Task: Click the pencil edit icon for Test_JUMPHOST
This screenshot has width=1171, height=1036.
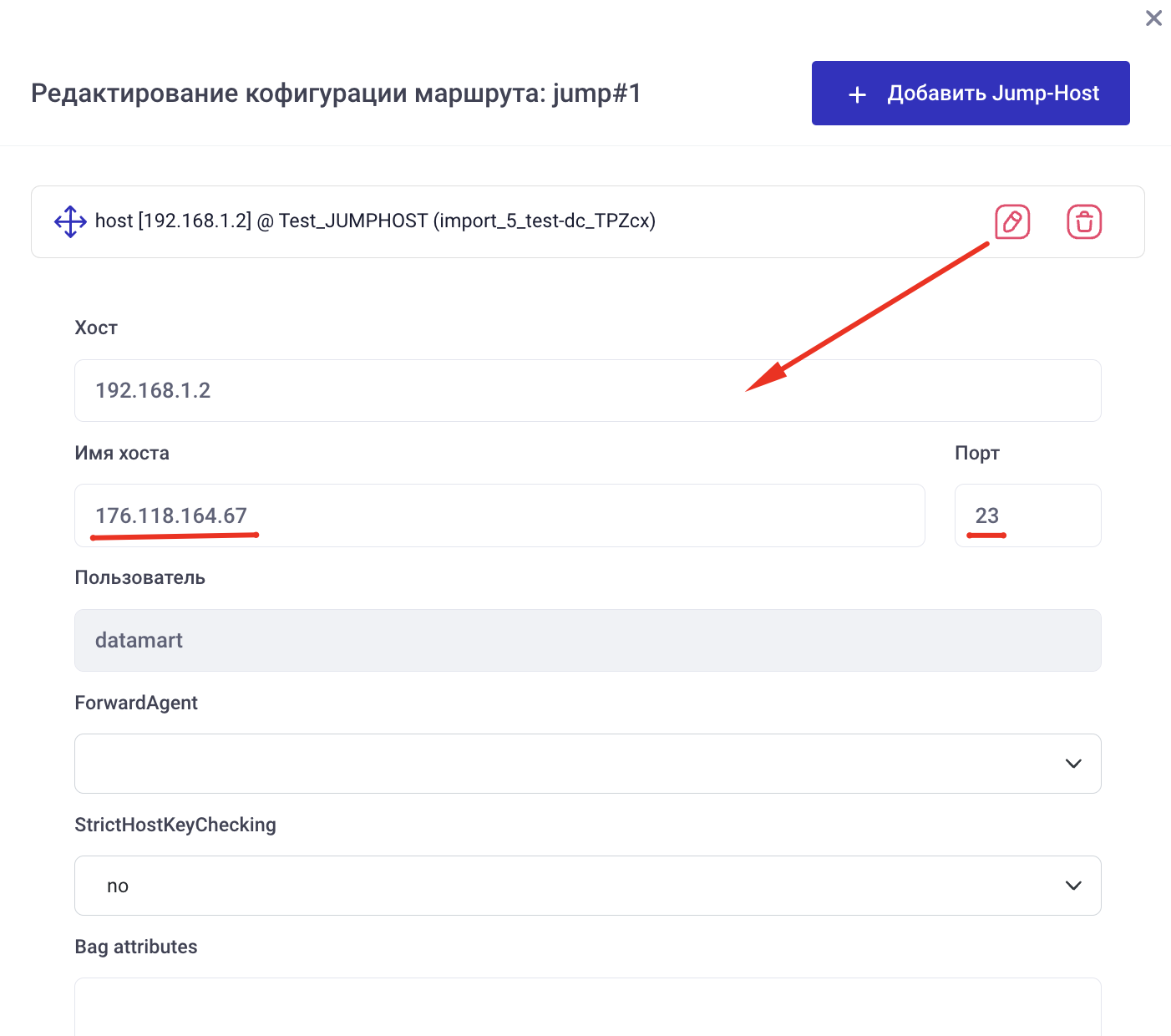Action: click(x=1011, y=222)
